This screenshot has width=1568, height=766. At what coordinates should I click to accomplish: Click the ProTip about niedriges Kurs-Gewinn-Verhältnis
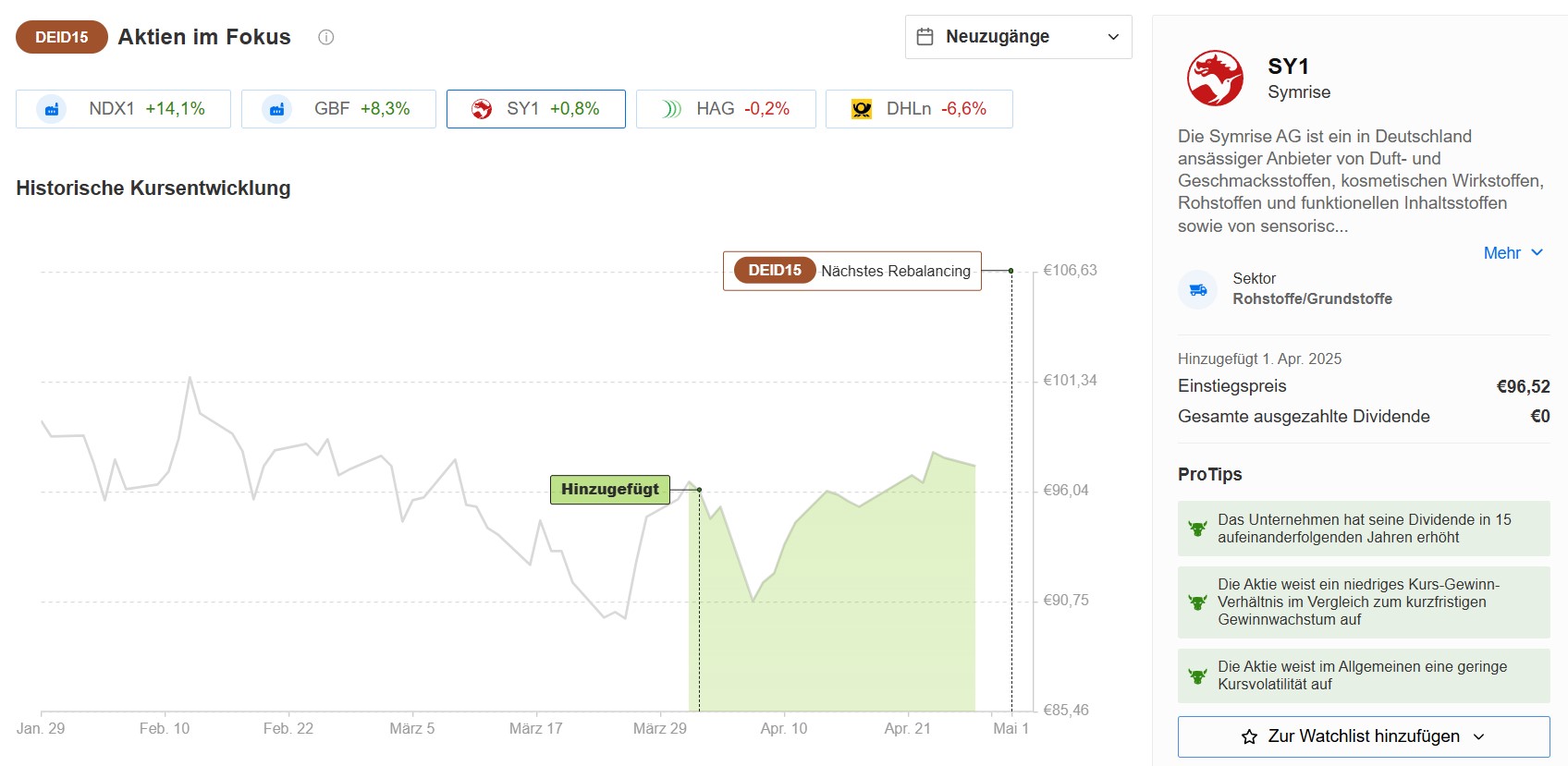pos(1364,602)
